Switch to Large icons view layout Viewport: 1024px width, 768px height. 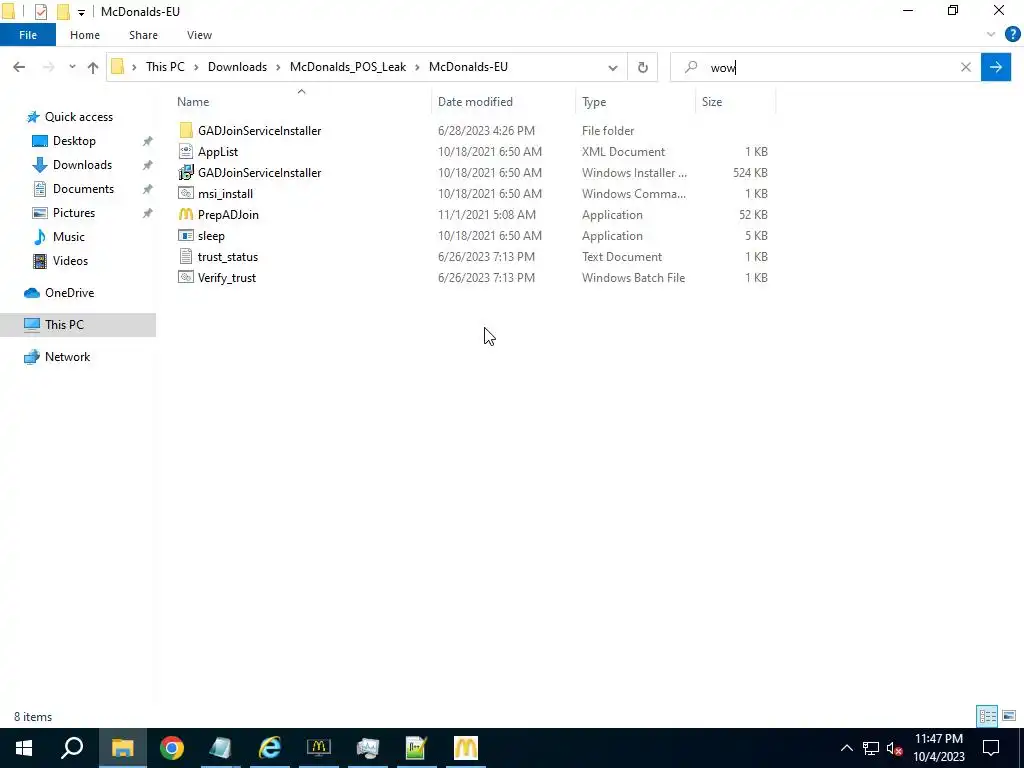coord(1009,716)
